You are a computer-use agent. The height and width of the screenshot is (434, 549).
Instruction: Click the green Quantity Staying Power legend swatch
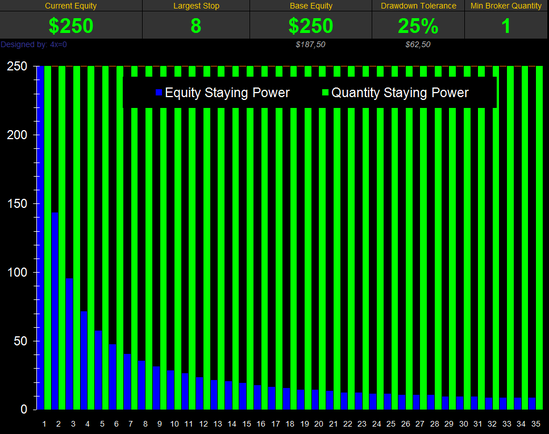click(325, 93)
